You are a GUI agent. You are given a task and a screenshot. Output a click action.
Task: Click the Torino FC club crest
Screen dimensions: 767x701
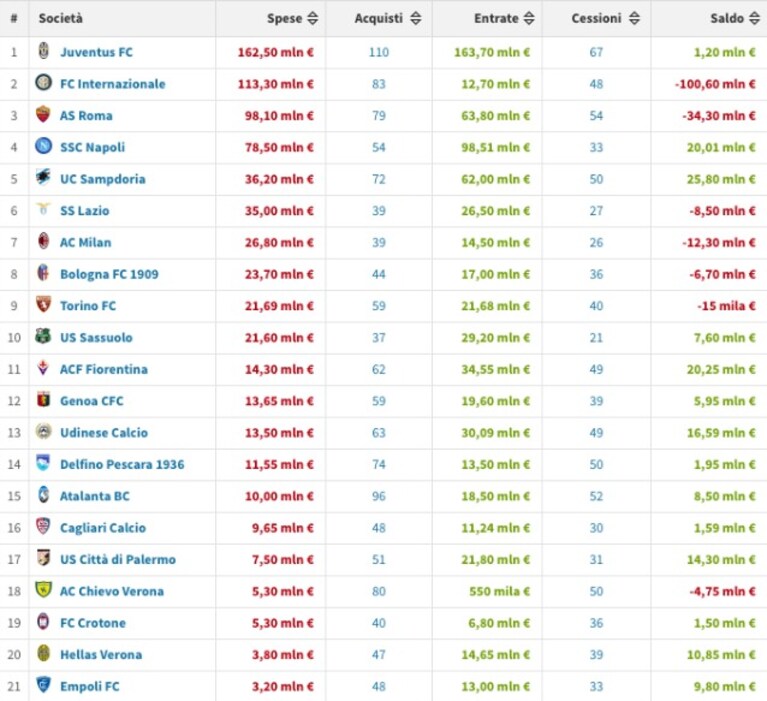[44, 304]
